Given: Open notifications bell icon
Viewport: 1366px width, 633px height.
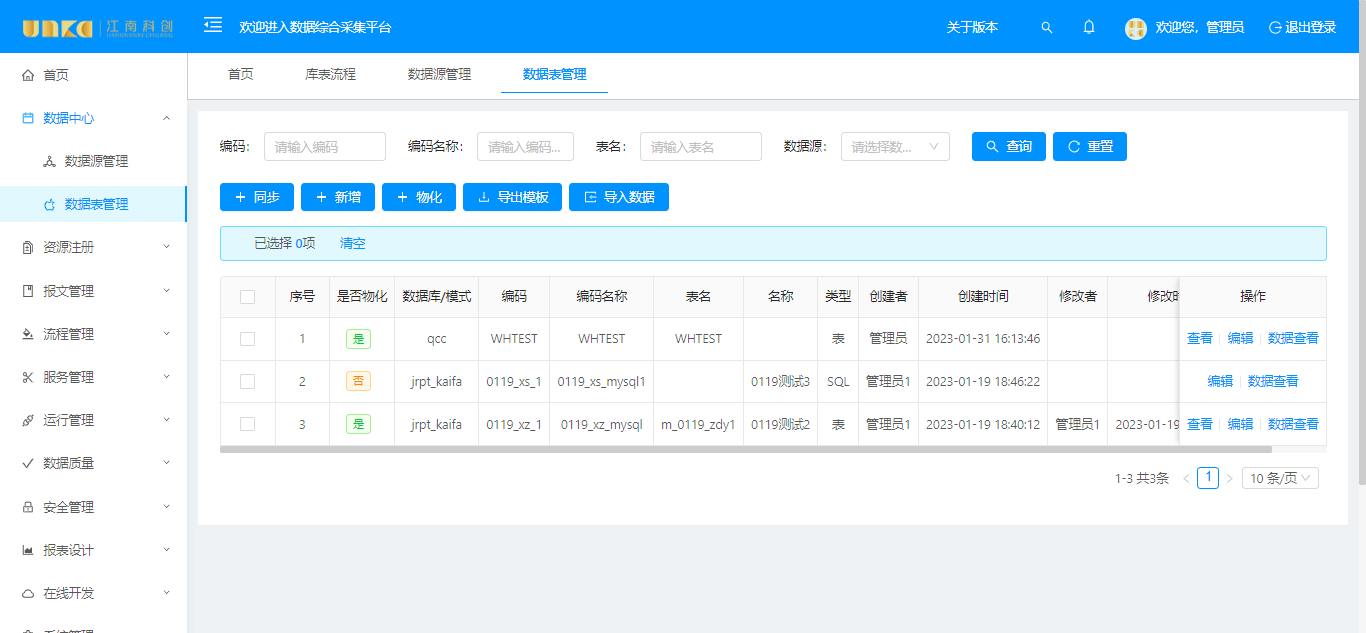Looking at the screenshot, I should tap(1089, 27).
